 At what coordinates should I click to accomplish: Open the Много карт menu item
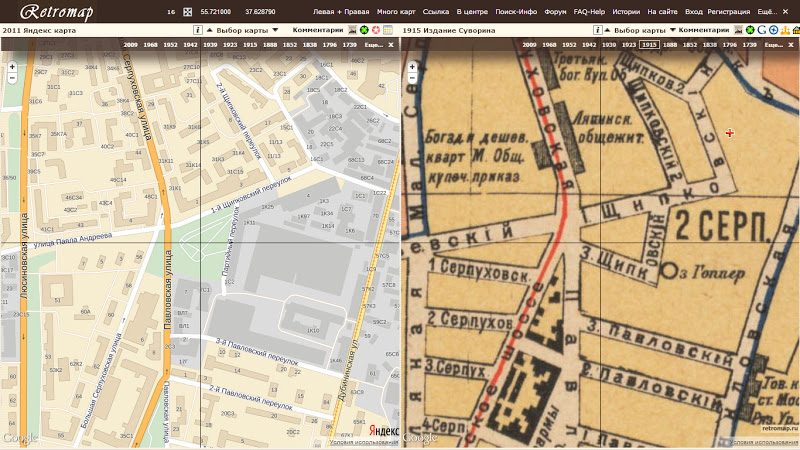[396, 11]
